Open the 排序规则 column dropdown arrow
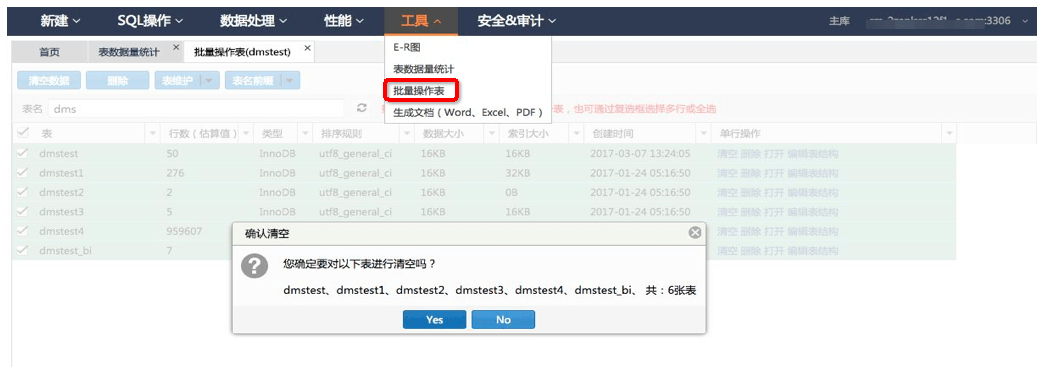 (x=407, y=134)
